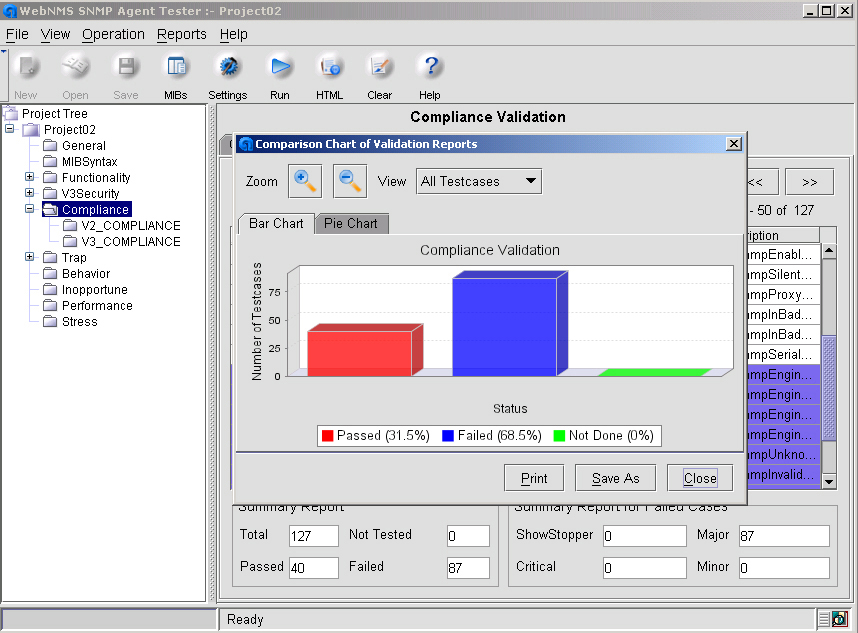Open the Reports menu
This screenshot has width=858, height=633.
click(182, 34)
